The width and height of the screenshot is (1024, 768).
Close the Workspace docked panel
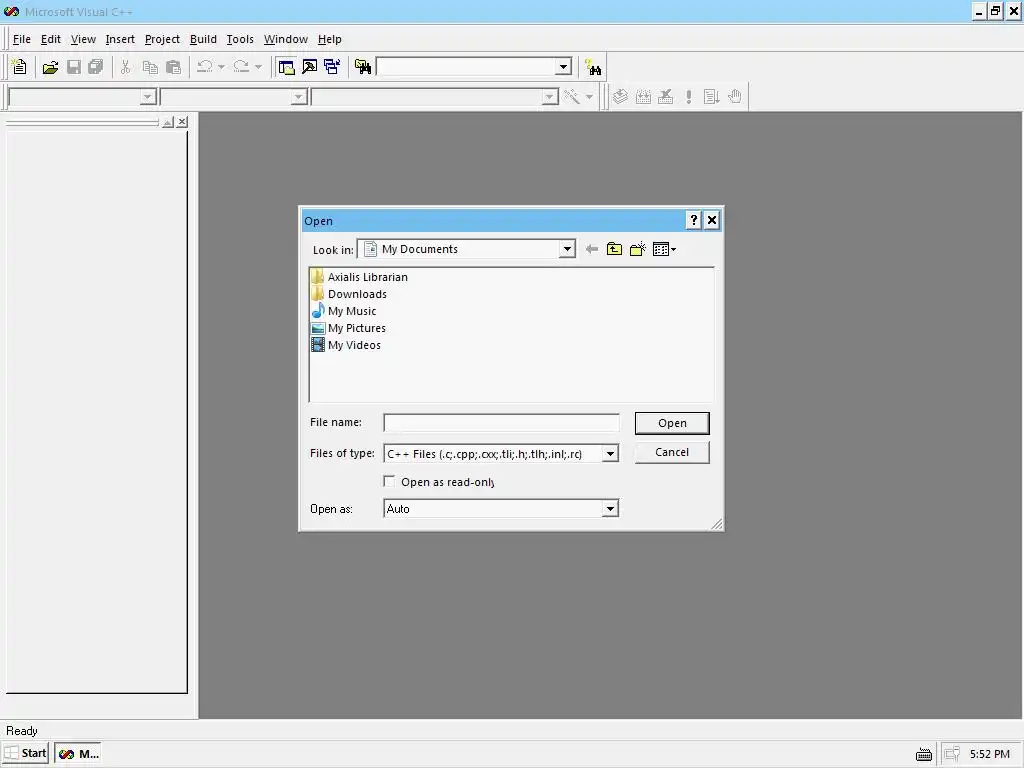(x=182, y=122)
